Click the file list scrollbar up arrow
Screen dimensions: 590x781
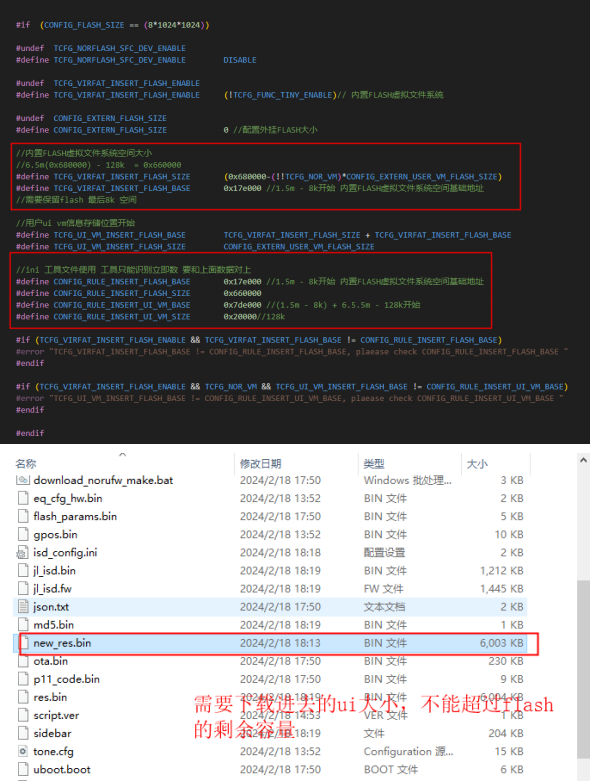583,461
